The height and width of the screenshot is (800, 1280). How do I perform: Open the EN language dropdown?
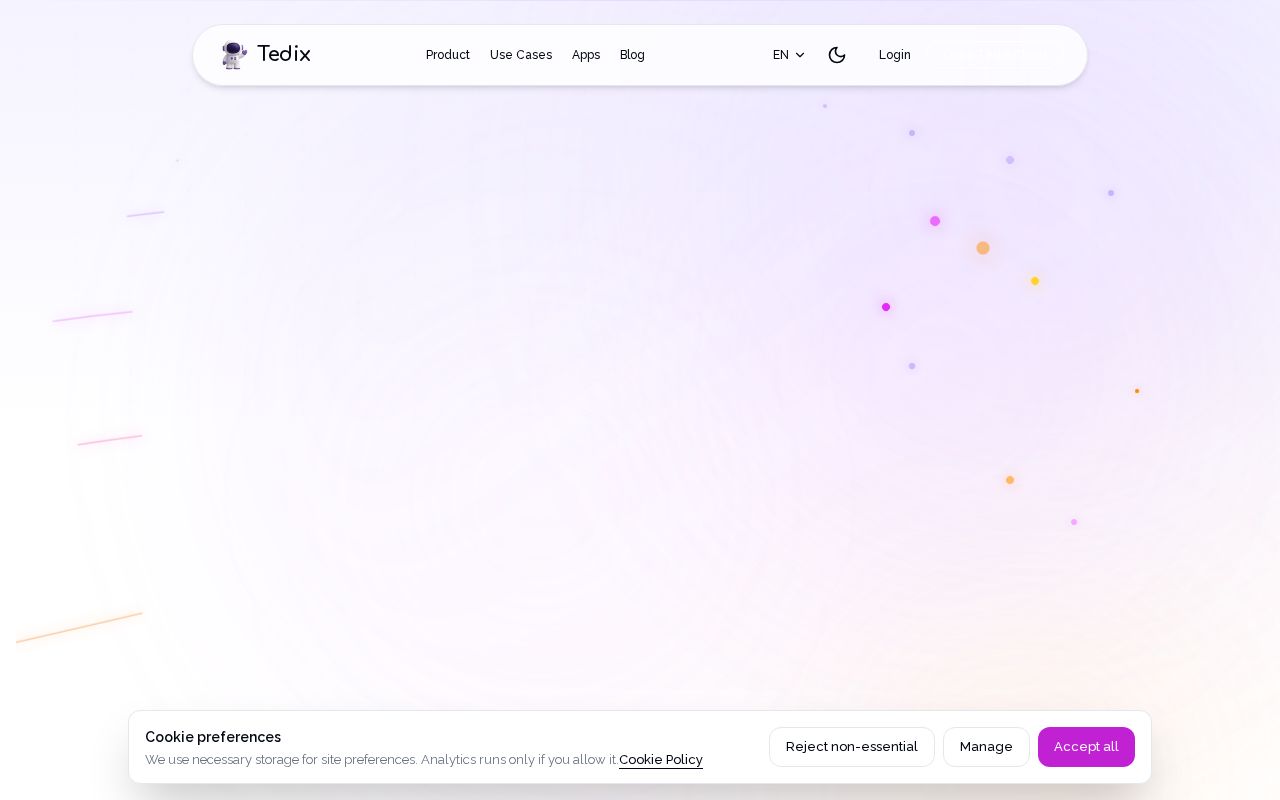[789, 55]
